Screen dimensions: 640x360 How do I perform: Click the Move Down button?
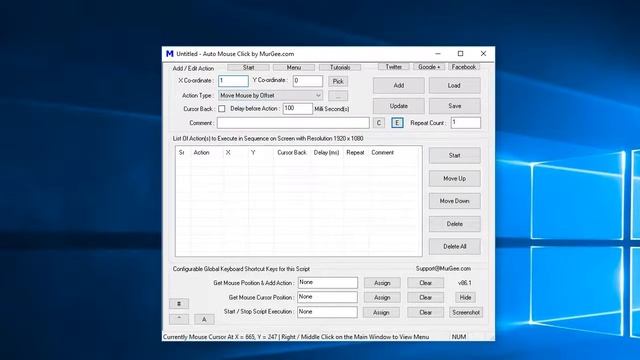point(454,201)
